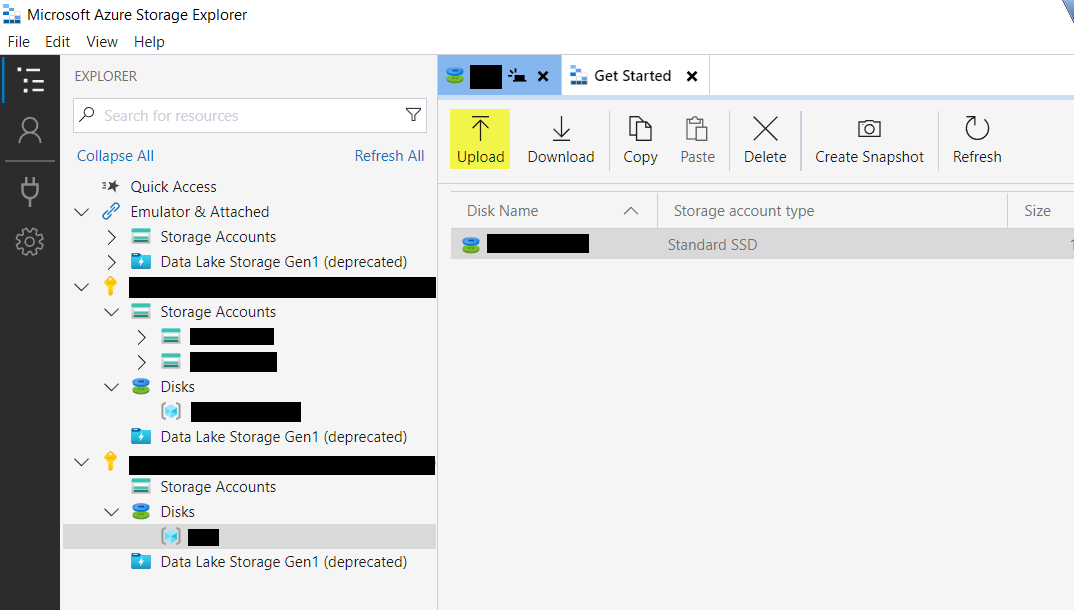Click the Refresh All link
The height and width of the screenshot is (610, 1074).
pyautogui.click(x=389, y=155)
